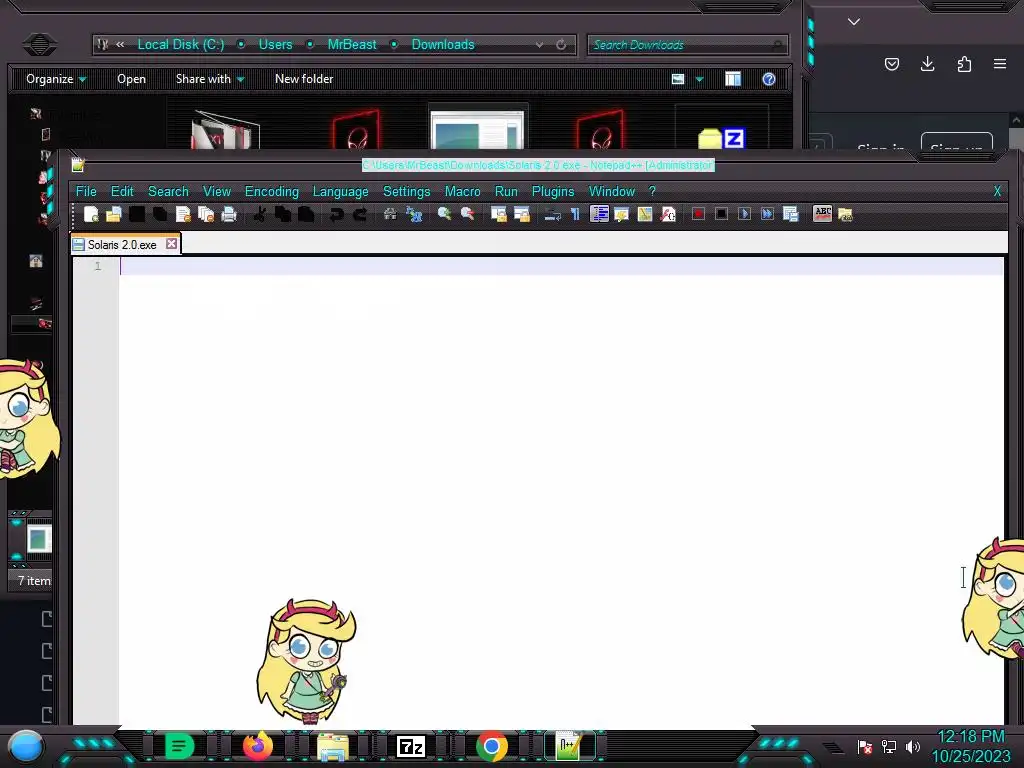Click Local Disk (C:) in address bar

[181, 44]
